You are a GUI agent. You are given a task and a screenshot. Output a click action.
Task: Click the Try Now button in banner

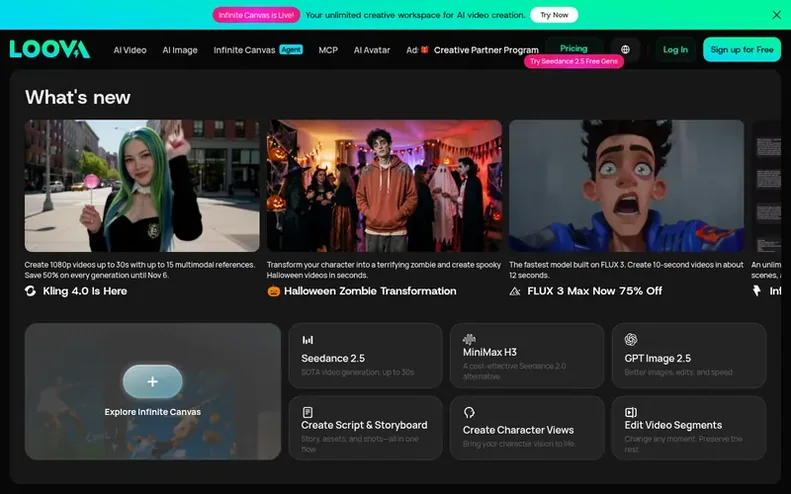[554, 15]
